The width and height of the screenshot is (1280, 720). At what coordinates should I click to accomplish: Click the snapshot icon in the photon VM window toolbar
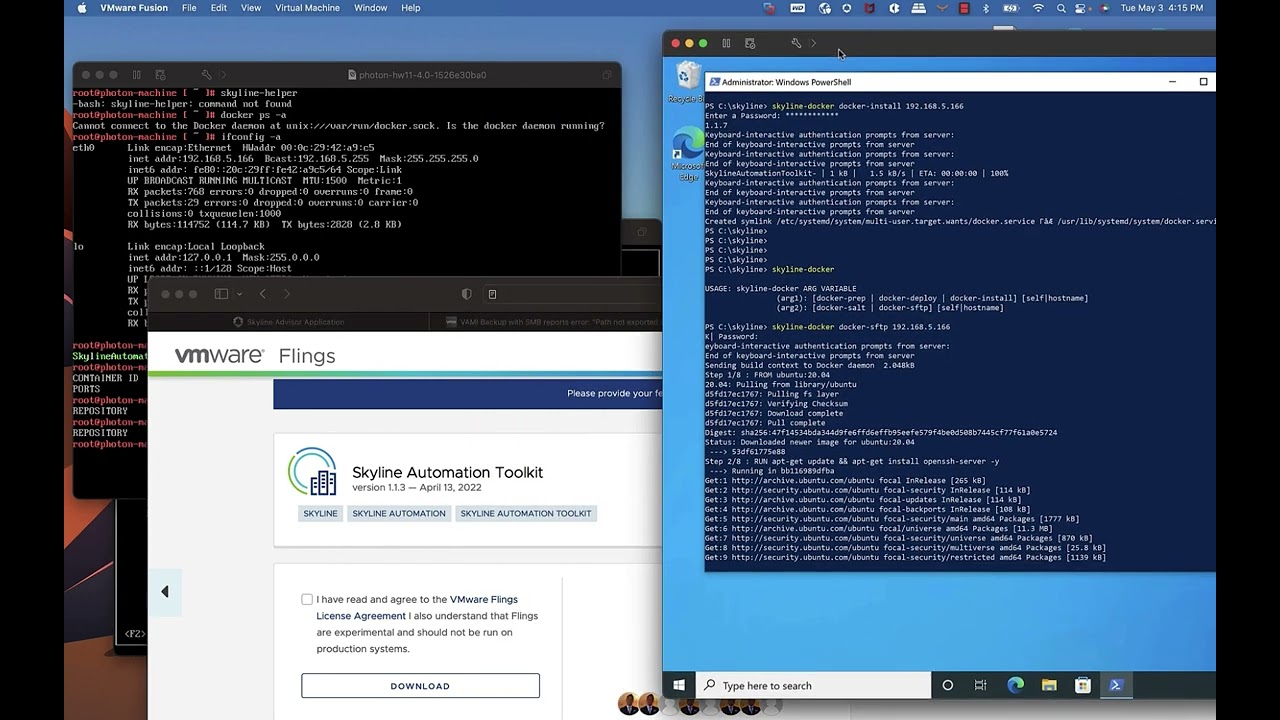coord(160,75)
